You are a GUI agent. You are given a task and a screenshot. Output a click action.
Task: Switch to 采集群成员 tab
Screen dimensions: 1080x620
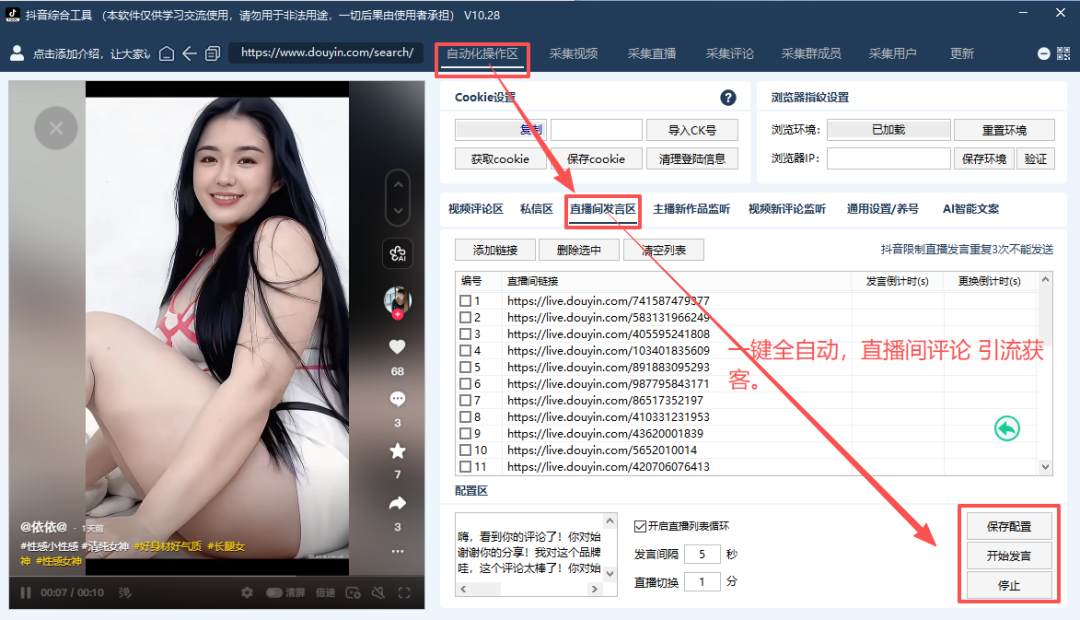tap(811, 54)
